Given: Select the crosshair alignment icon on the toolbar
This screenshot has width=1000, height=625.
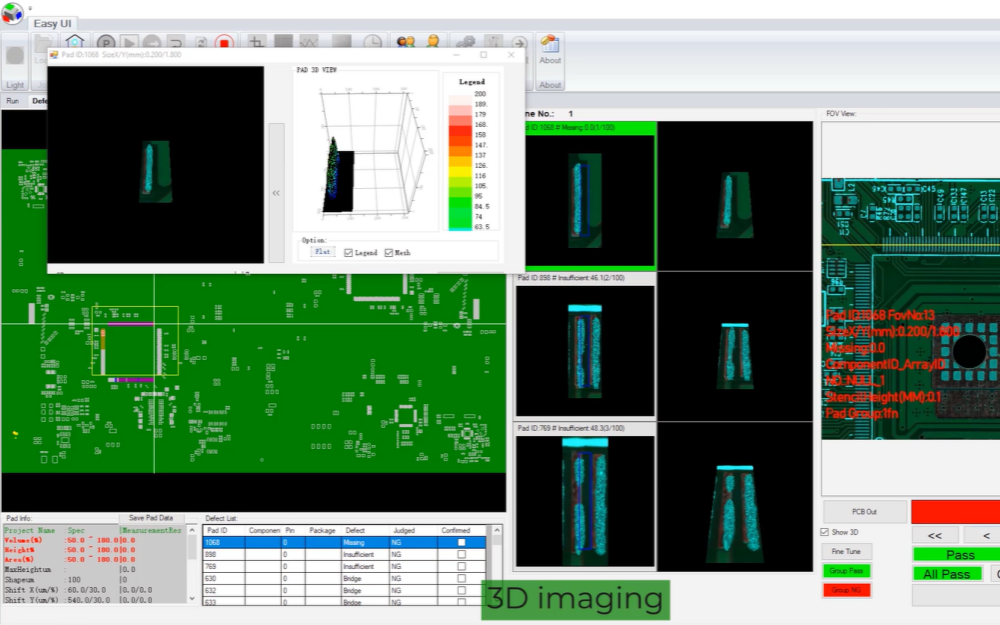Looking at the screenshot, I should 256,42.
